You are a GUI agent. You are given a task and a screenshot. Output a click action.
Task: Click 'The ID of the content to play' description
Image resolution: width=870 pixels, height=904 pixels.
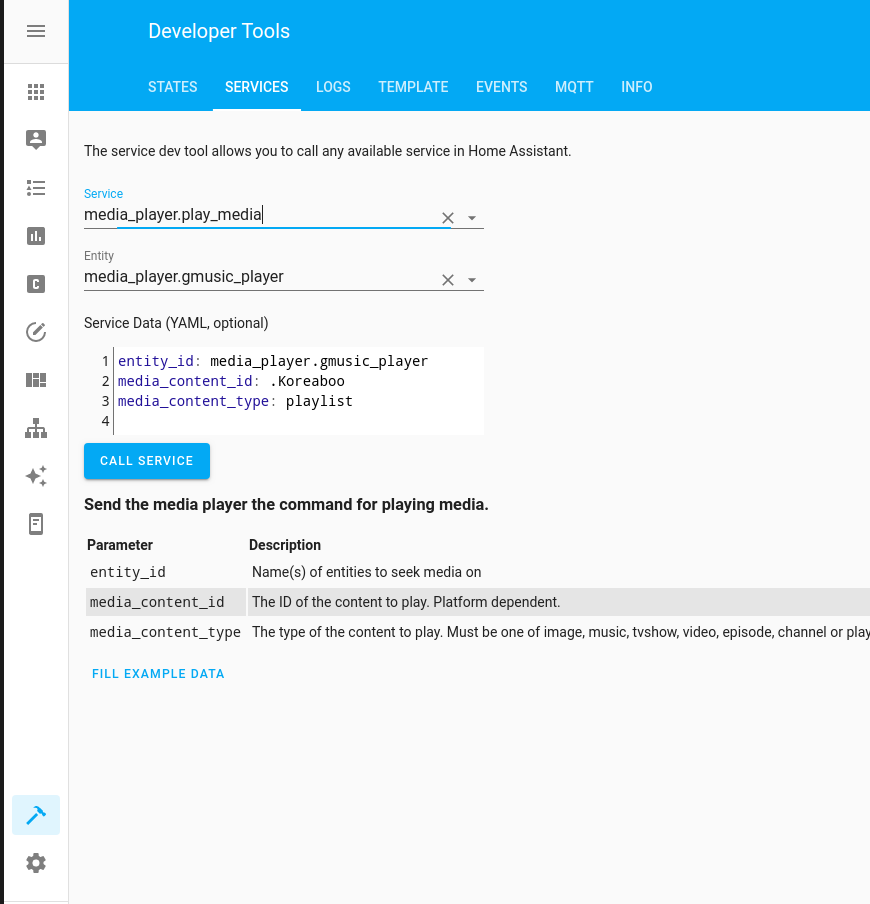click(406, 602)
